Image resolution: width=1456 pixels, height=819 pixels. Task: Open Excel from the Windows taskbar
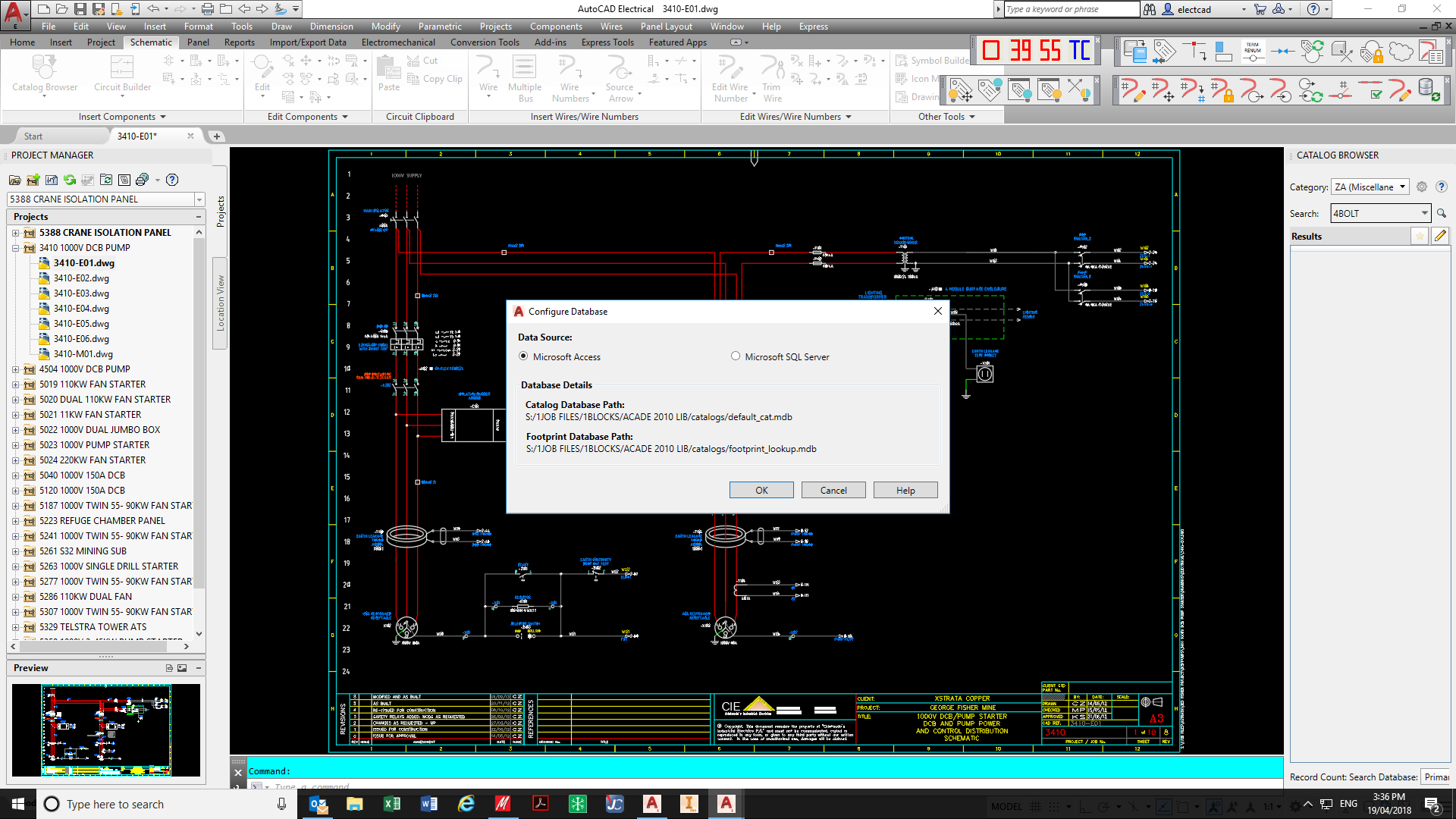392,804
